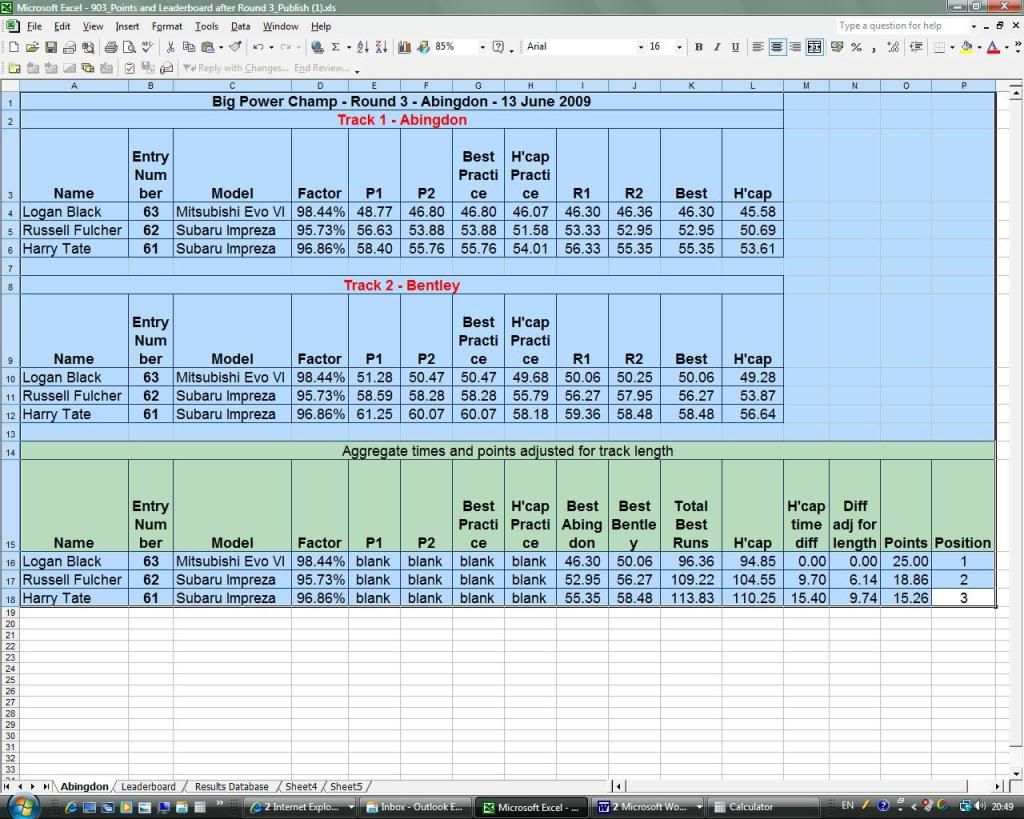Viewport: 1024px width, 819px height.
Task: Cut selection with the scissors icon
Action: [x=170, y=47]
